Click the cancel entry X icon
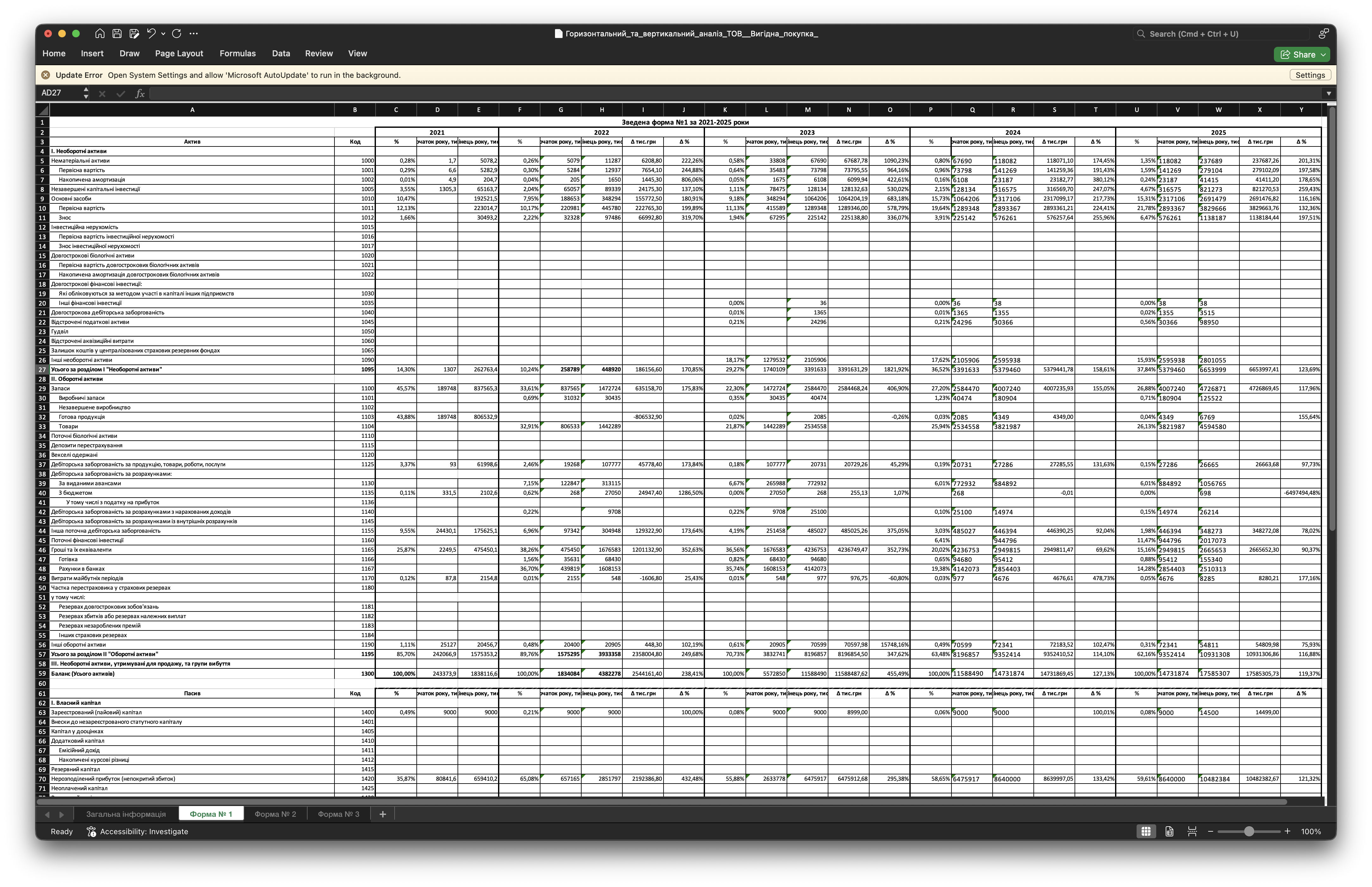The width and height of the screenshot is (1372, 887). (x=102, y=93)
